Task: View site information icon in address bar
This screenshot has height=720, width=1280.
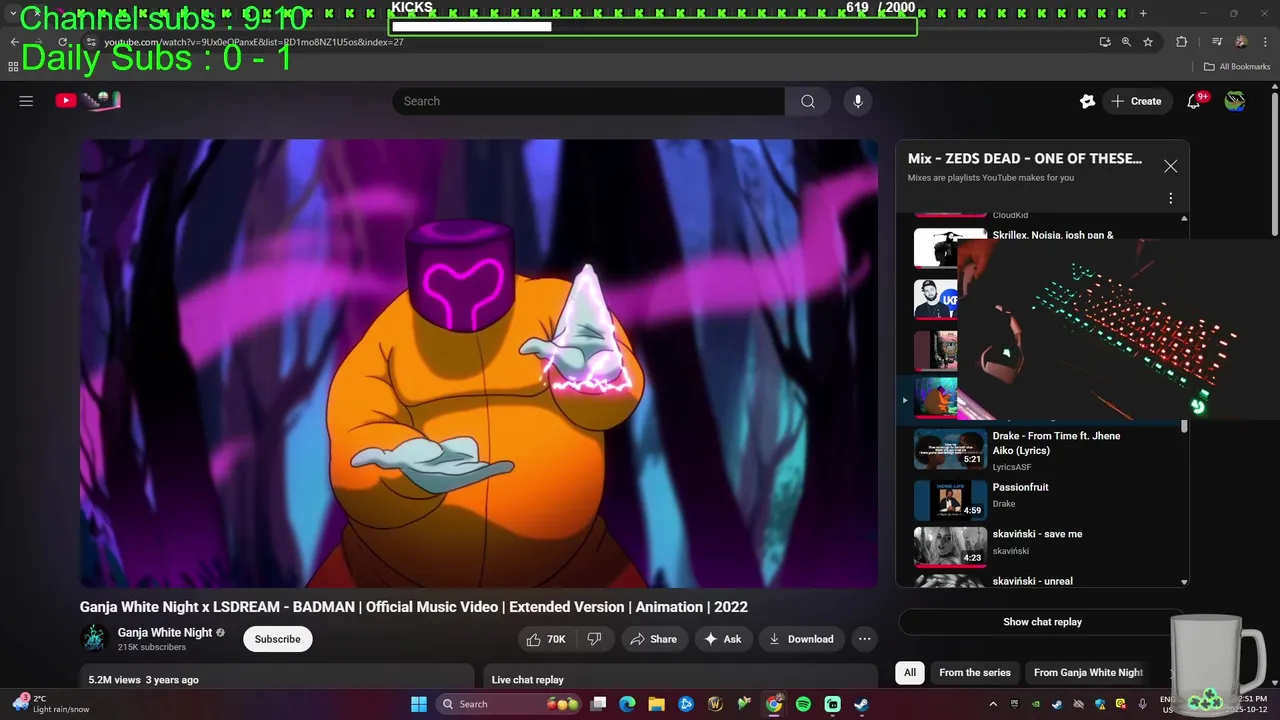Action: 90,42
